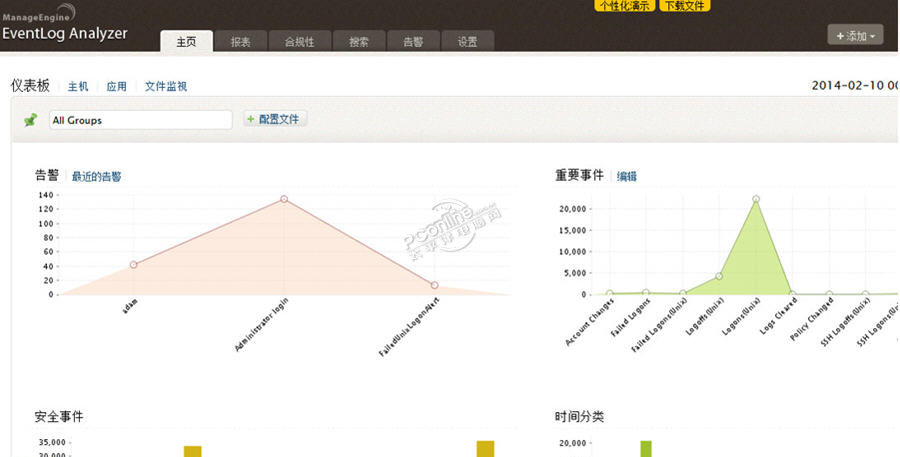The width and height of the screenshot is (900, 457).
Task: Open the 主机 dashboard link
Action: (x=78, y=87)
